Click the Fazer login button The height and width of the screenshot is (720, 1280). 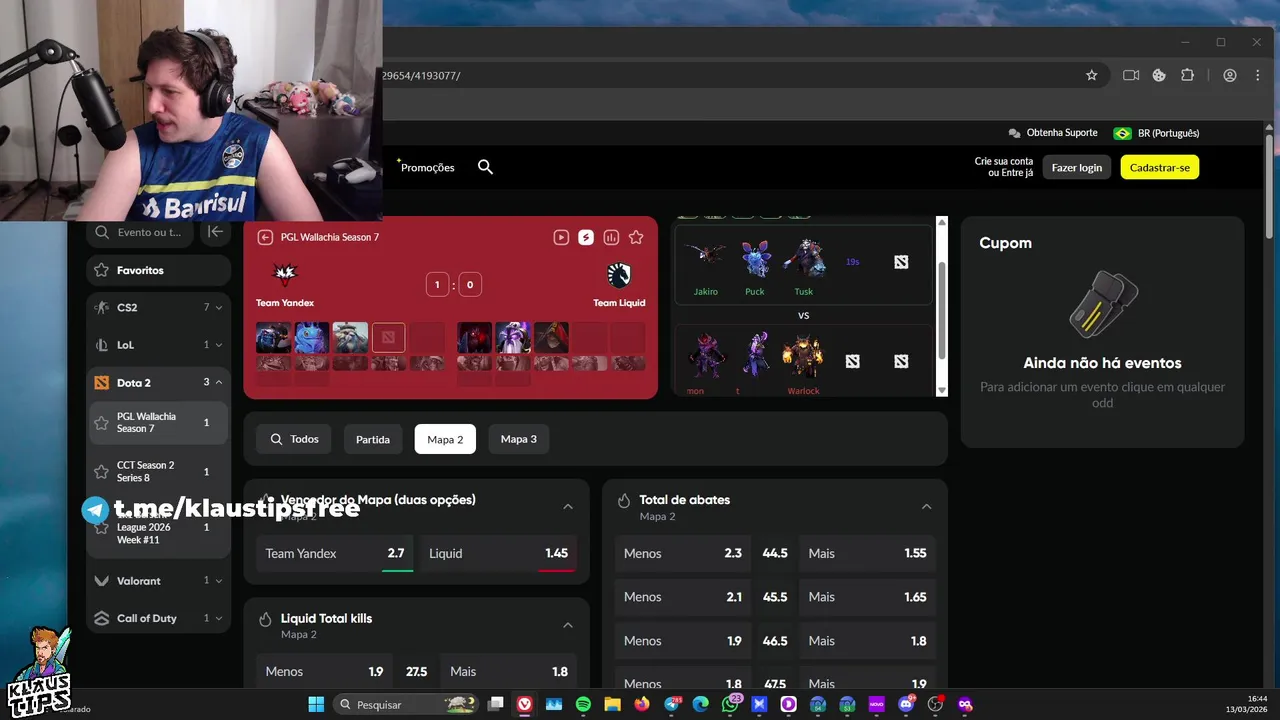point(1077,167)
